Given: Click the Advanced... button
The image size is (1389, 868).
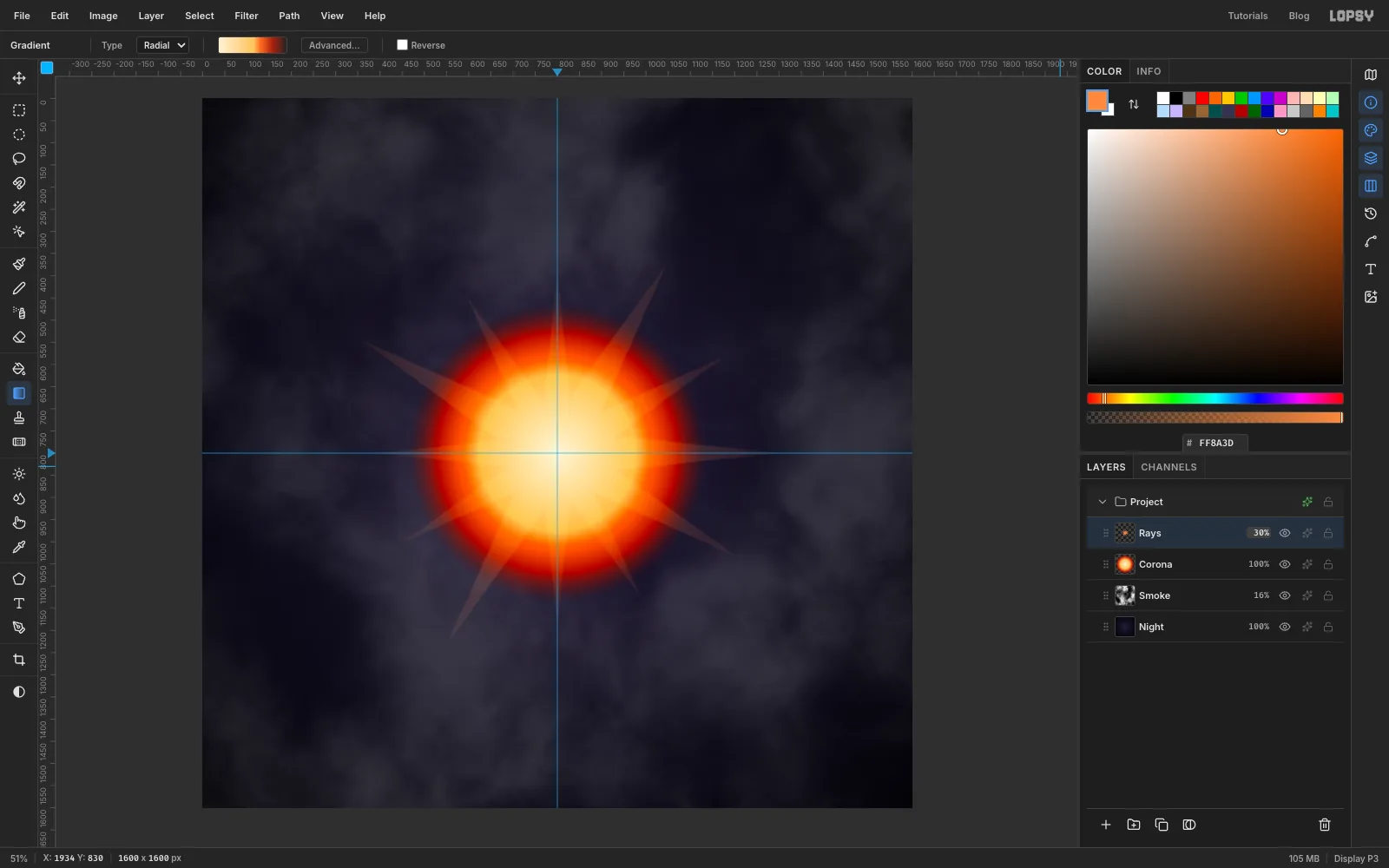Looking at the screenshot, I should pos(334,45).
